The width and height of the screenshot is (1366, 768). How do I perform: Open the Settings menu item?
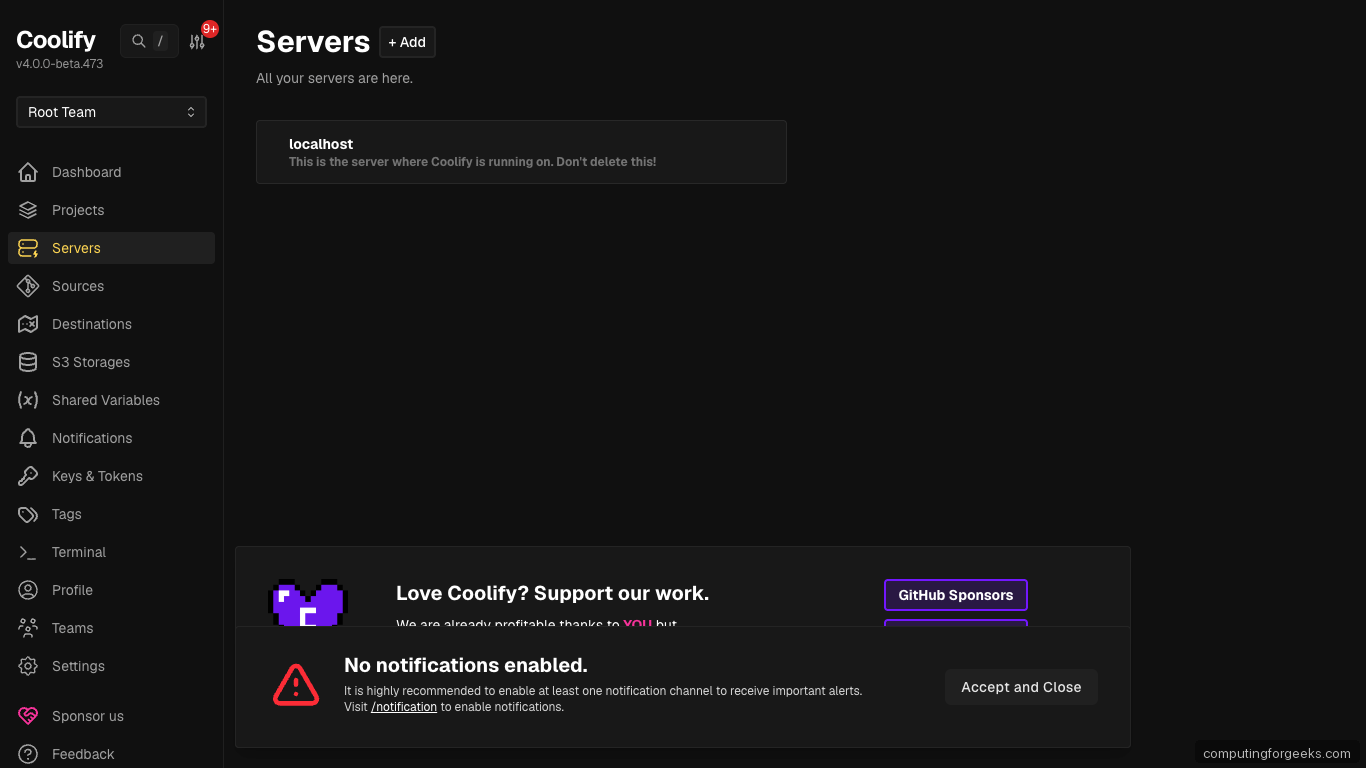(78, 666)
